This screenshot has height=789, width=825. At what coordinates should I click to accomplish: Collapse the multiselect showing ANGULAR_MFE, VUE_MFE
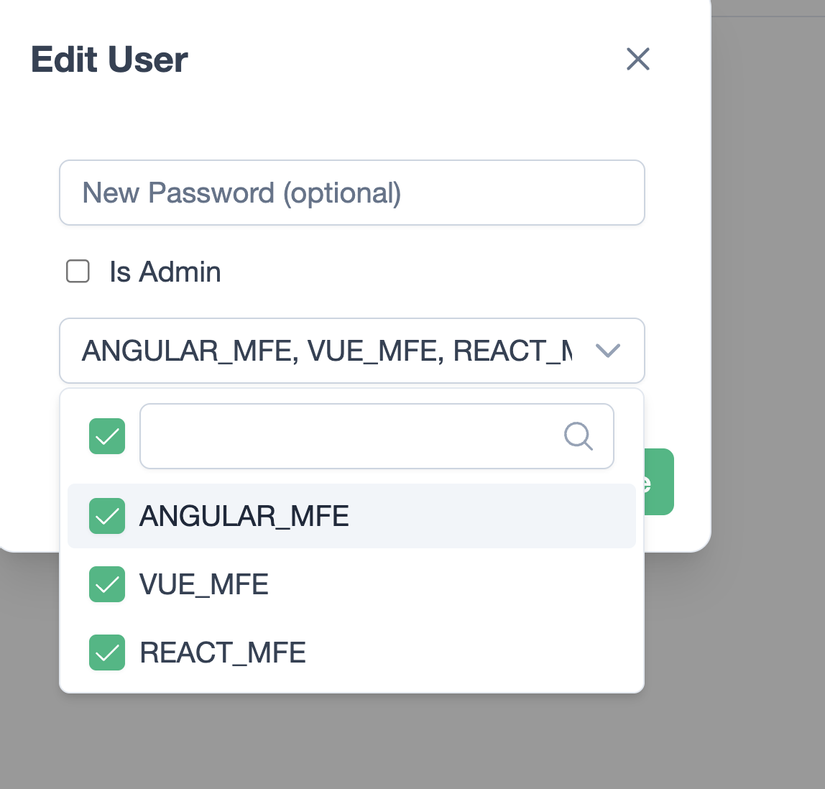pos(326,351)
